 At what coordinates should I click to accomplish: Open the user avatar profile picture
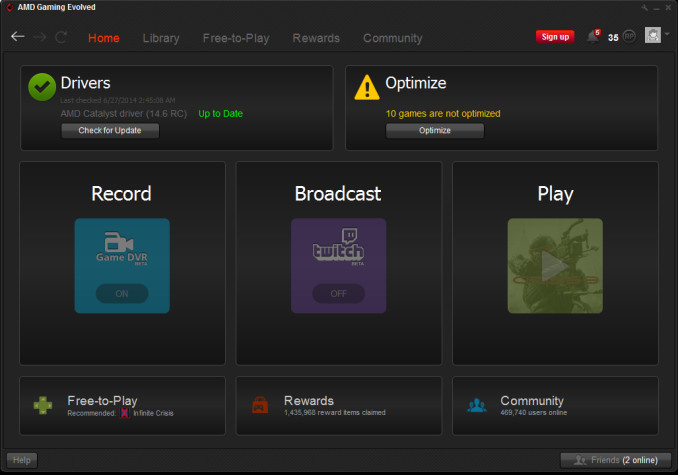[653, 35]
